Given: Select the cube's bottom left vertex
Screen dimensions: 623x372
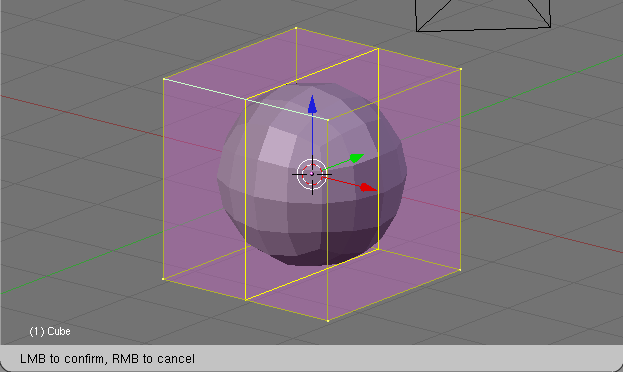Looking at the screenshot, I should pos(163,279).
